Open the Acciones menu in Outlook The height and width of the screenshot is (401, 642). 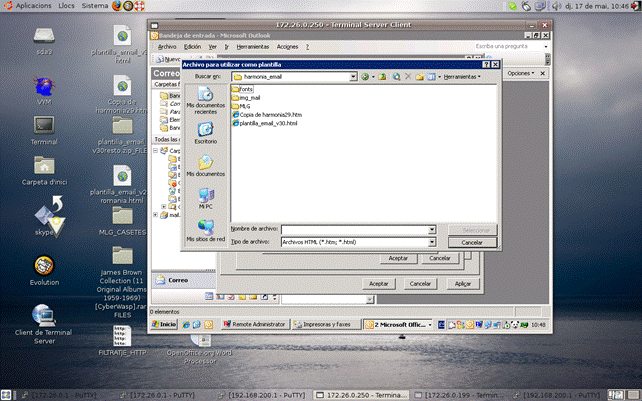pyautogui.click(x=288, y=46)
